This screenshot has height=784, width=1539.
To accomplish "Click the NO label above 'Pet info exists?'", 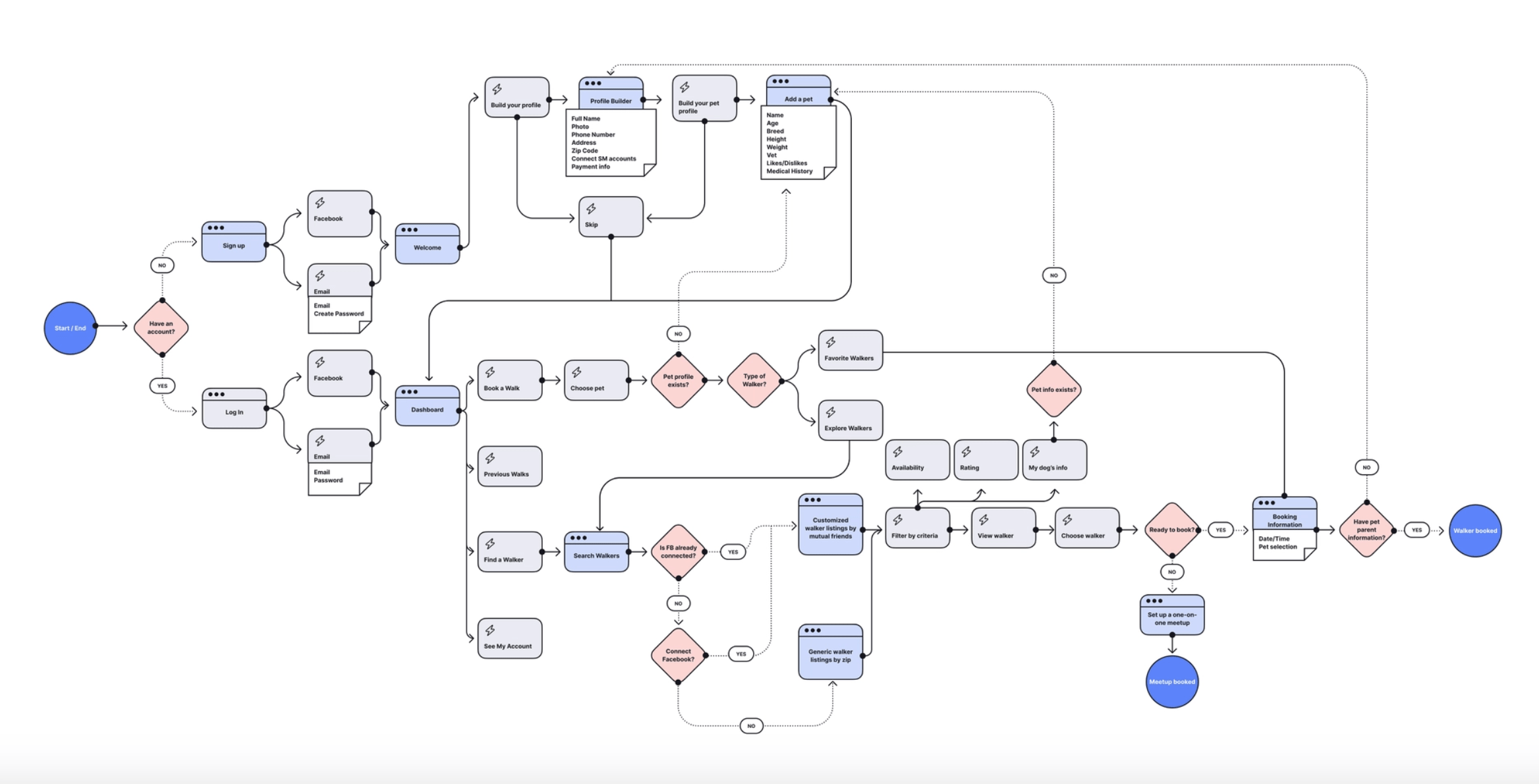I will pyautogui.click(x=1054, y=275).
